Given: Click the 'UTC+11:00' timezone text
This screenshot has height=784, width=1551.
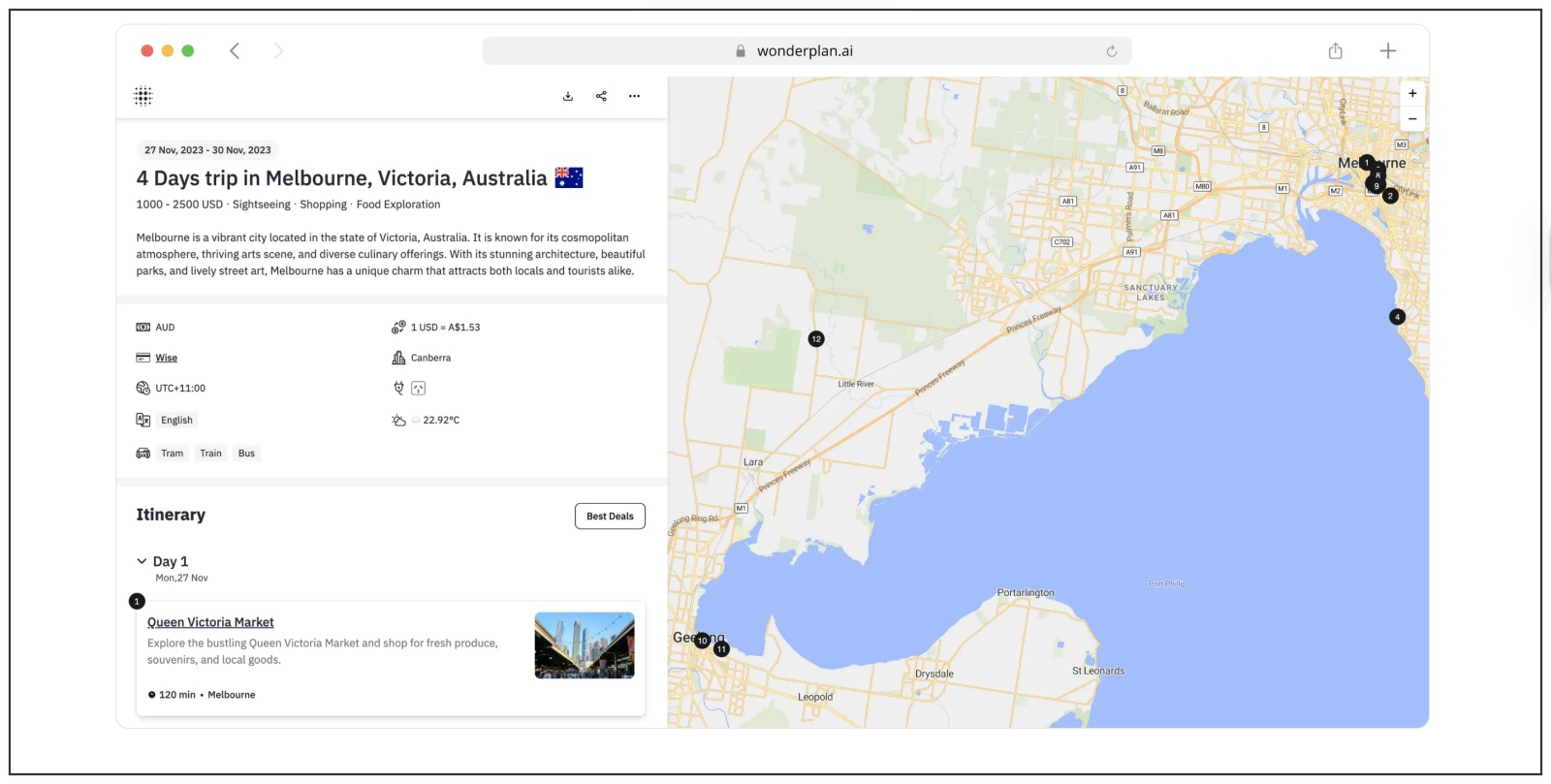Looking at the screenshot, I should click(180, 389).
